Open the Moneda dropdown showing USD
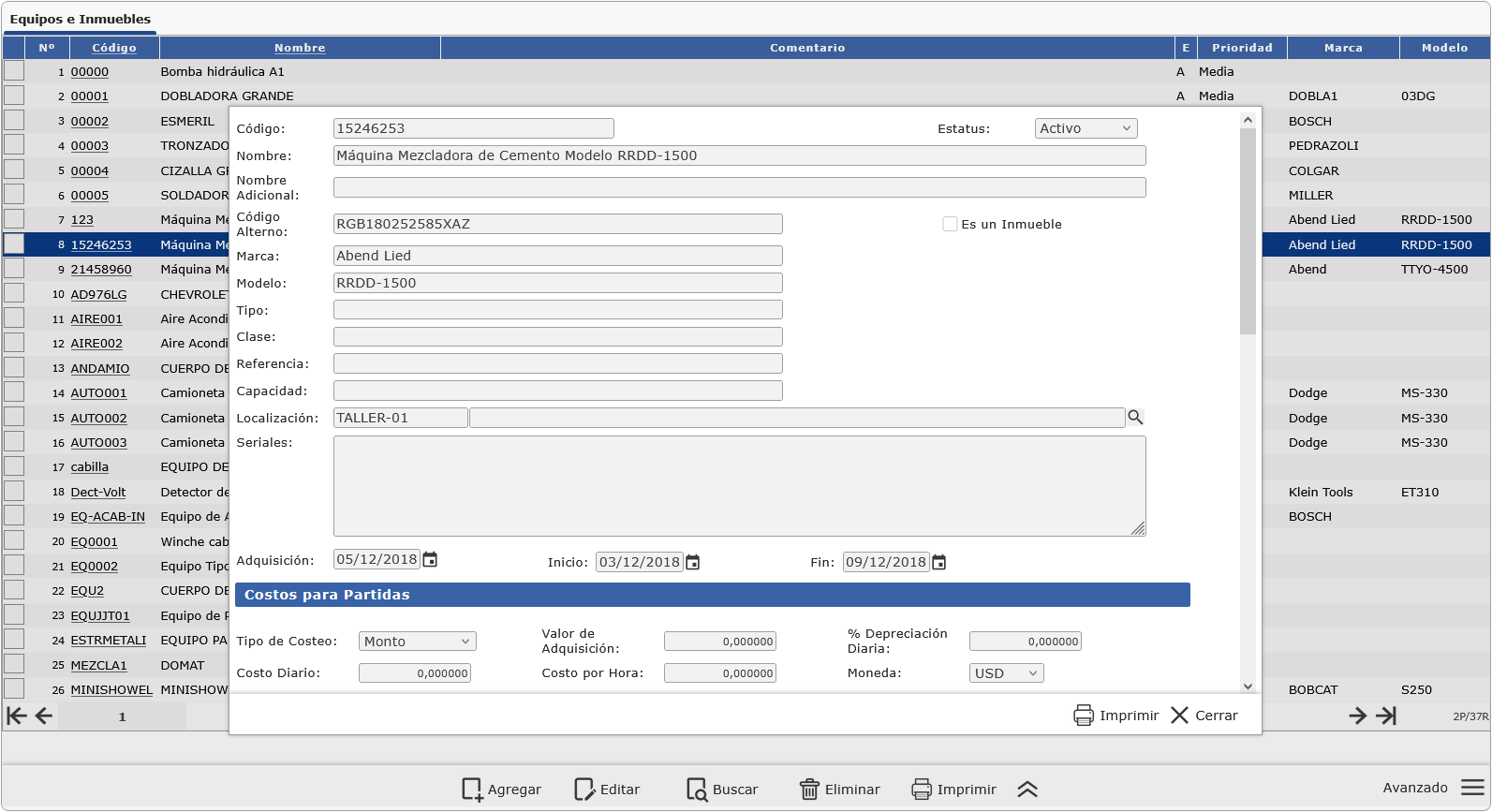Screen dimensions: 1492x812 tap(1007, 673)
